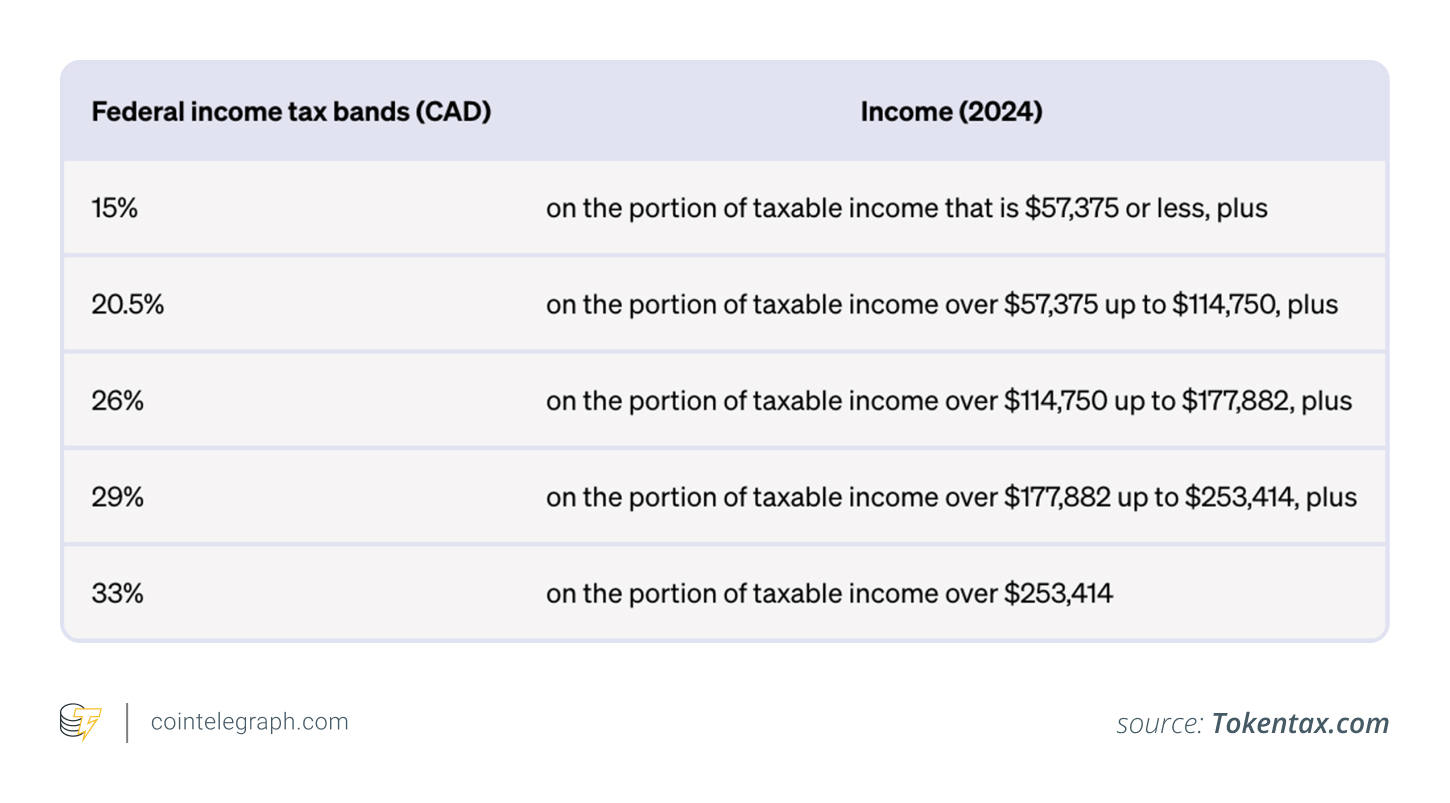Click the word 'source:' in footer
Screen dimensions: 1450x803
[1160, 723]
